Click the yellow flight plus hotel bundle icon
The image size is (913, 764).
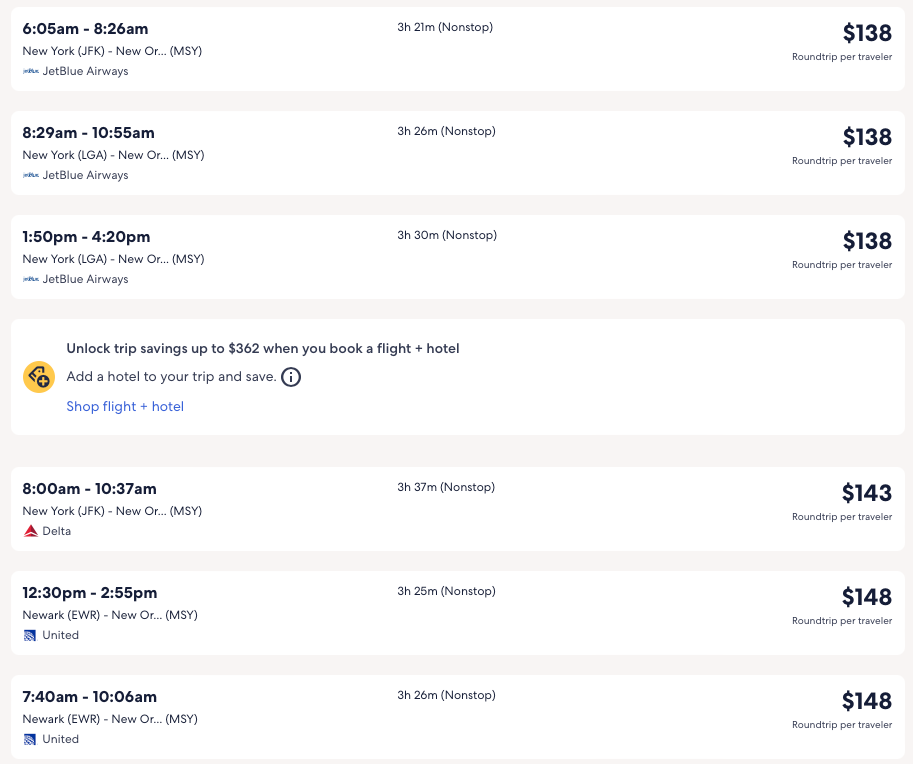[39, 377]
